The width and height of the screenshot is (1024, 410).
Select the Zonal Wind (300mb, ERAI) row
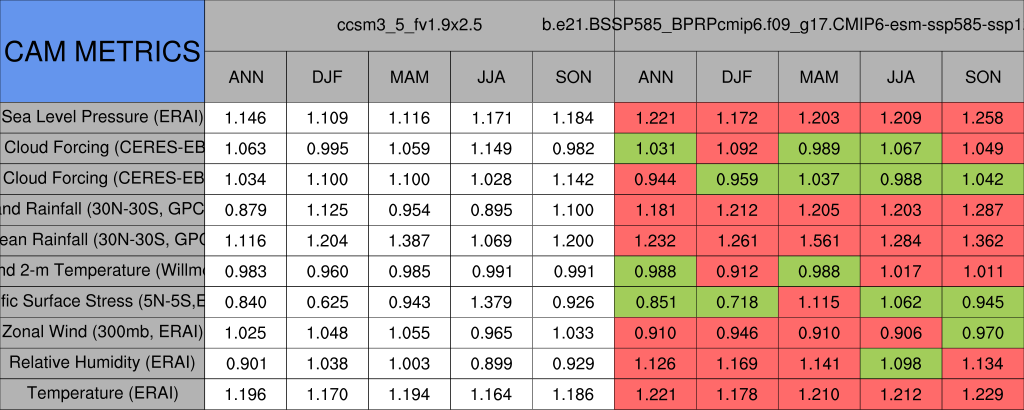click(x=102, y=331)
